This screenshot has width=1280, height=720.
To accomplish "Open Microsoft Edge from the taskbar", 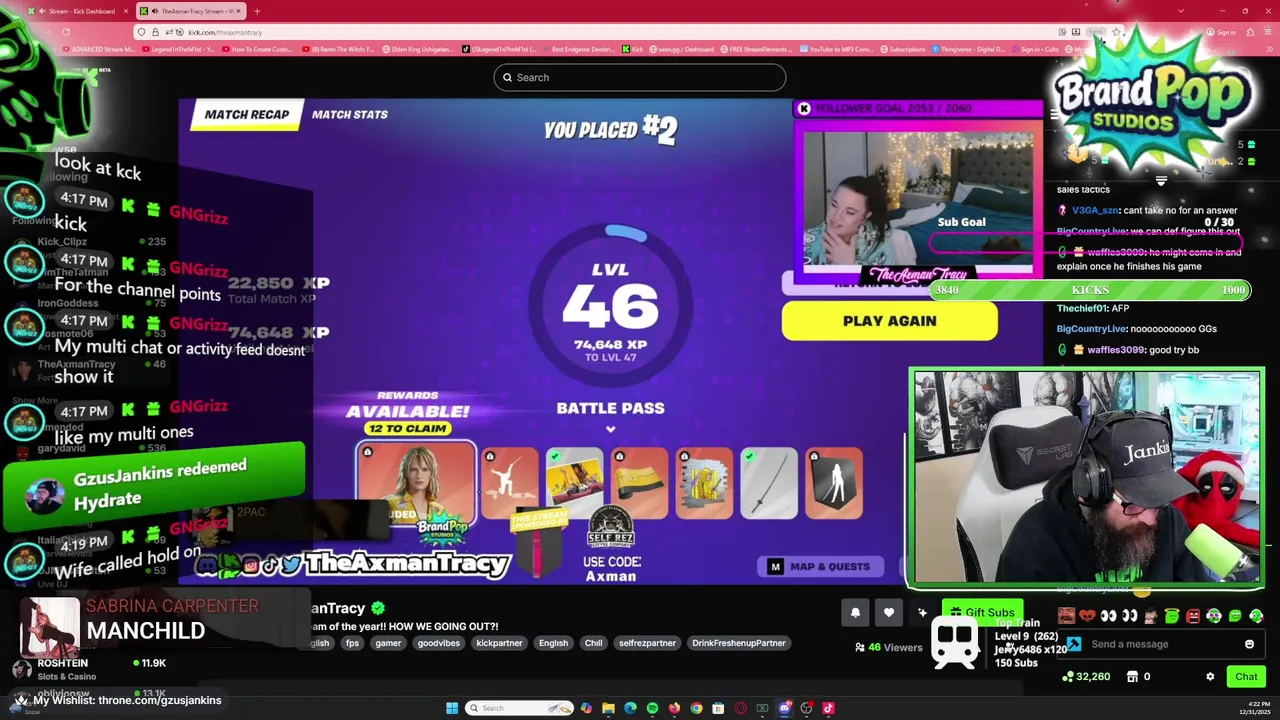I will (630, 708).
